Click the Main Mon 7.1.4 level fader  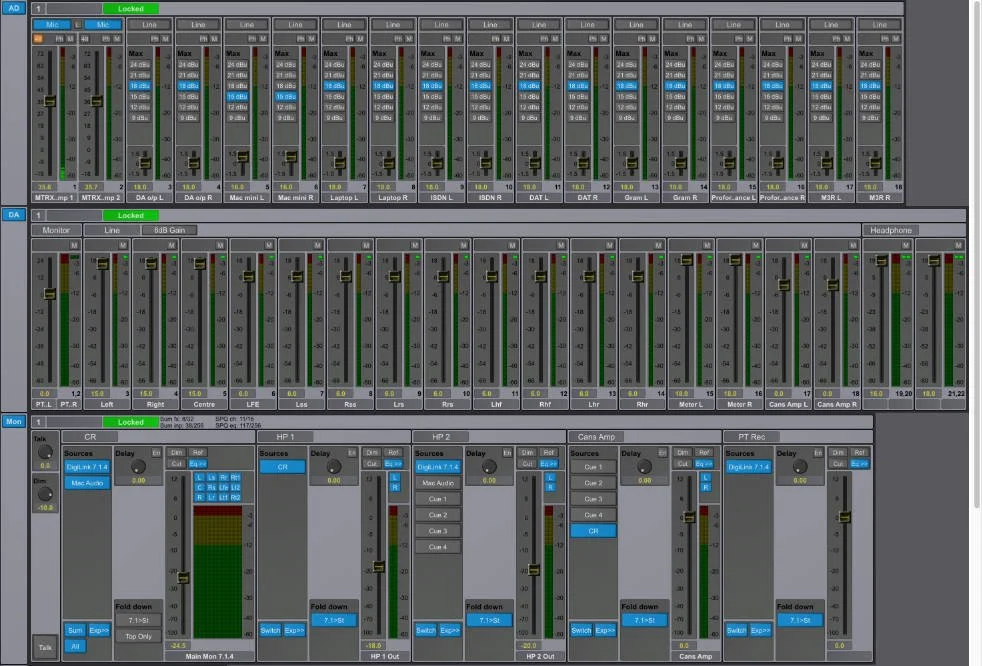click(183, 577)
